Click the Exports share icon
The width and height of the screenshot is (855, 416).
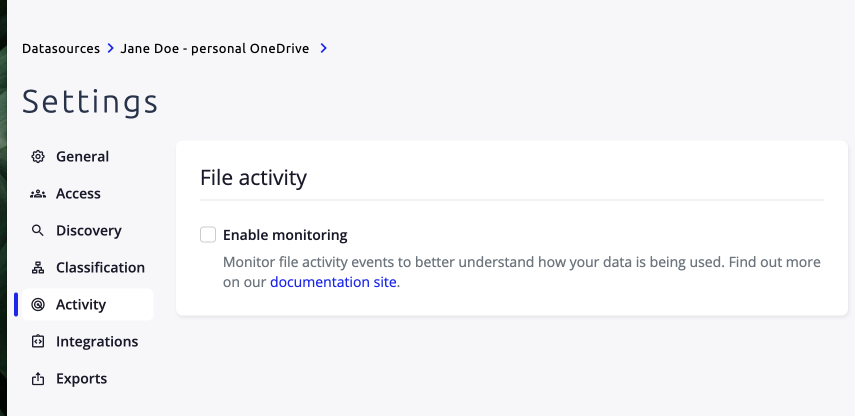point(38,379)
